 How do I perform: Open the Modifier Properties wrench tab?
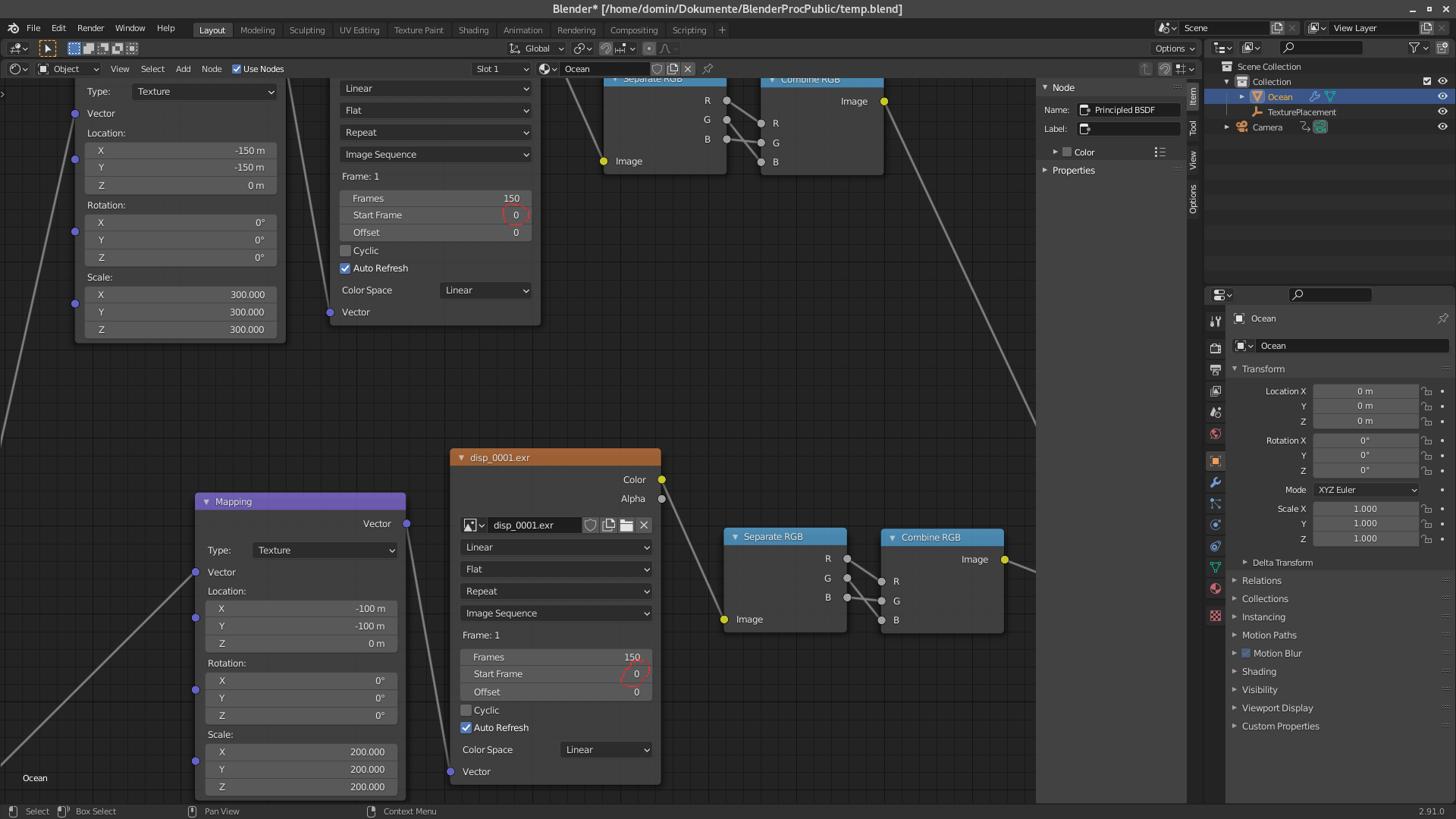[x=1215, y=482]
